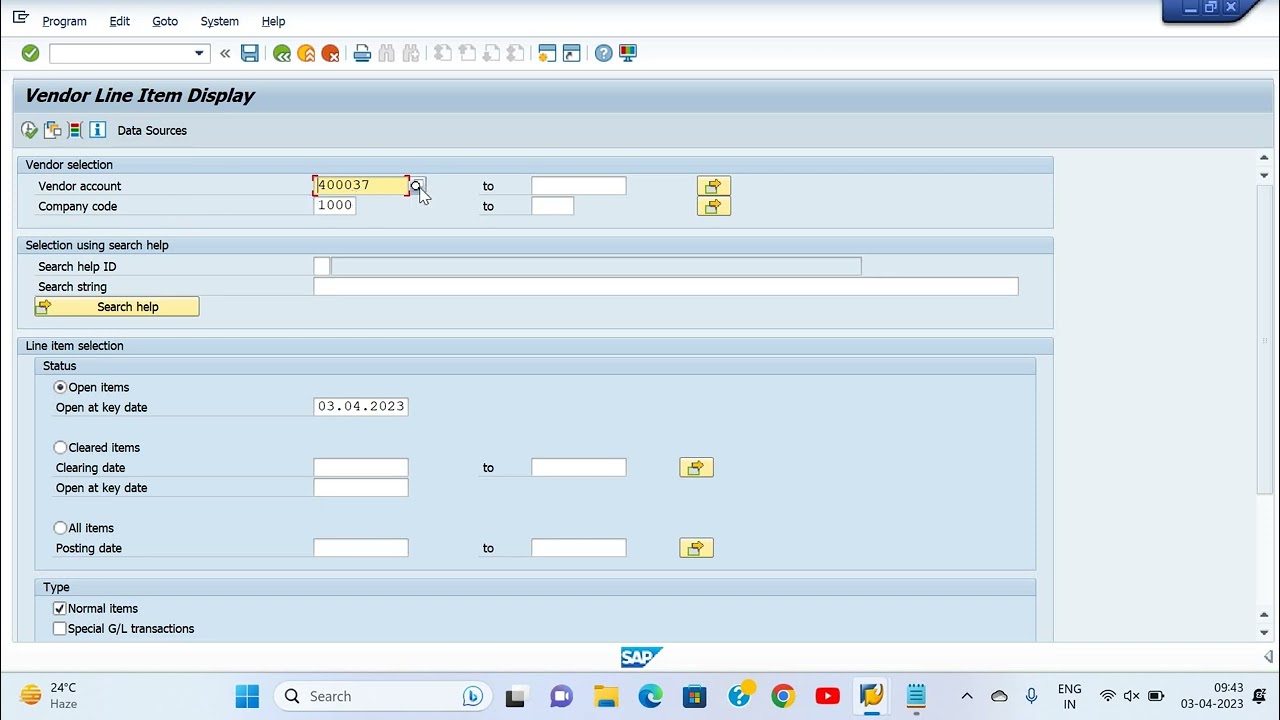The image size is (1280, 720).
Task: Click the vertical scrollbar down arrow at bottom
Action: click(x=1264, y=632)
